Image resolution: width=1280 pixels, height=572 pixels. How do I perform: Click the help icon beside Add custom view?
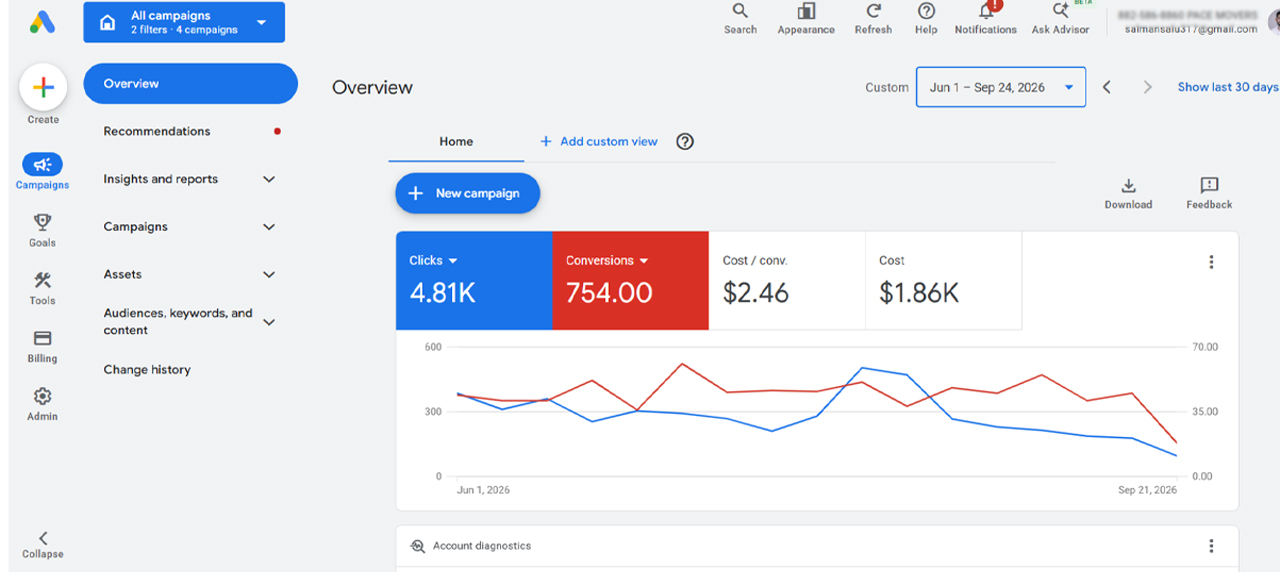(x=685, y=141)
